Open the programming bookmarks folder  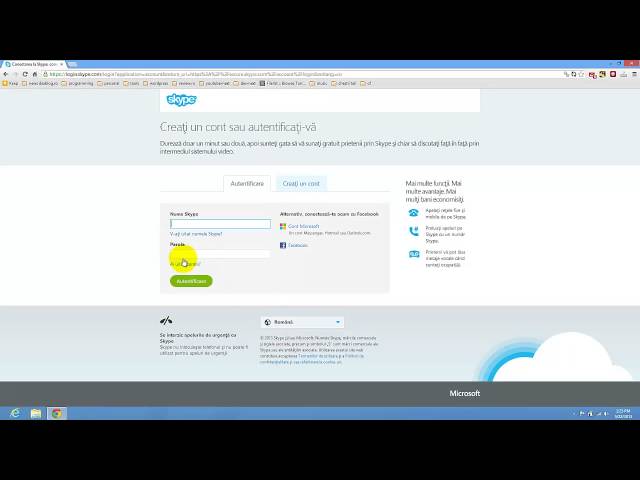click(x=77, y=83)
